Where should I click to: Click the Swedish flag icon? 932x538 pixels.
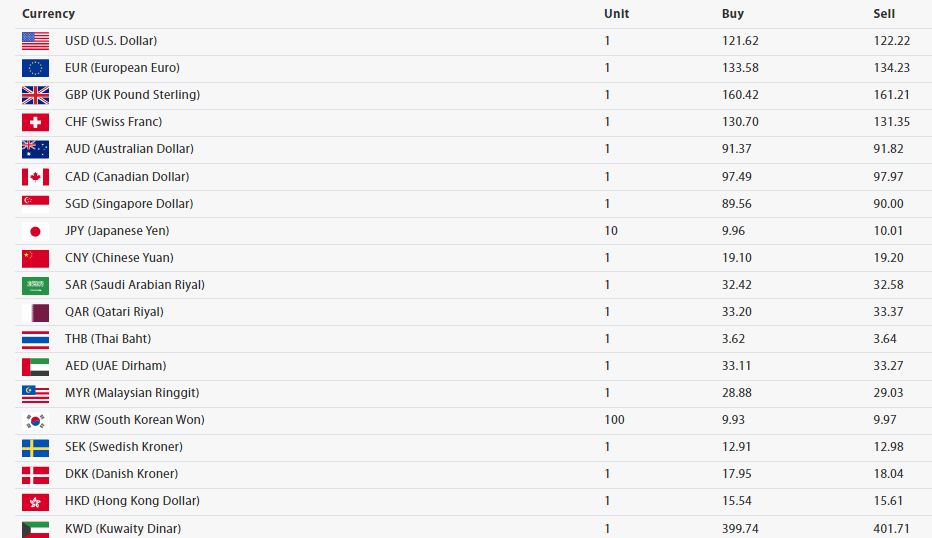(x=36, y=447)
